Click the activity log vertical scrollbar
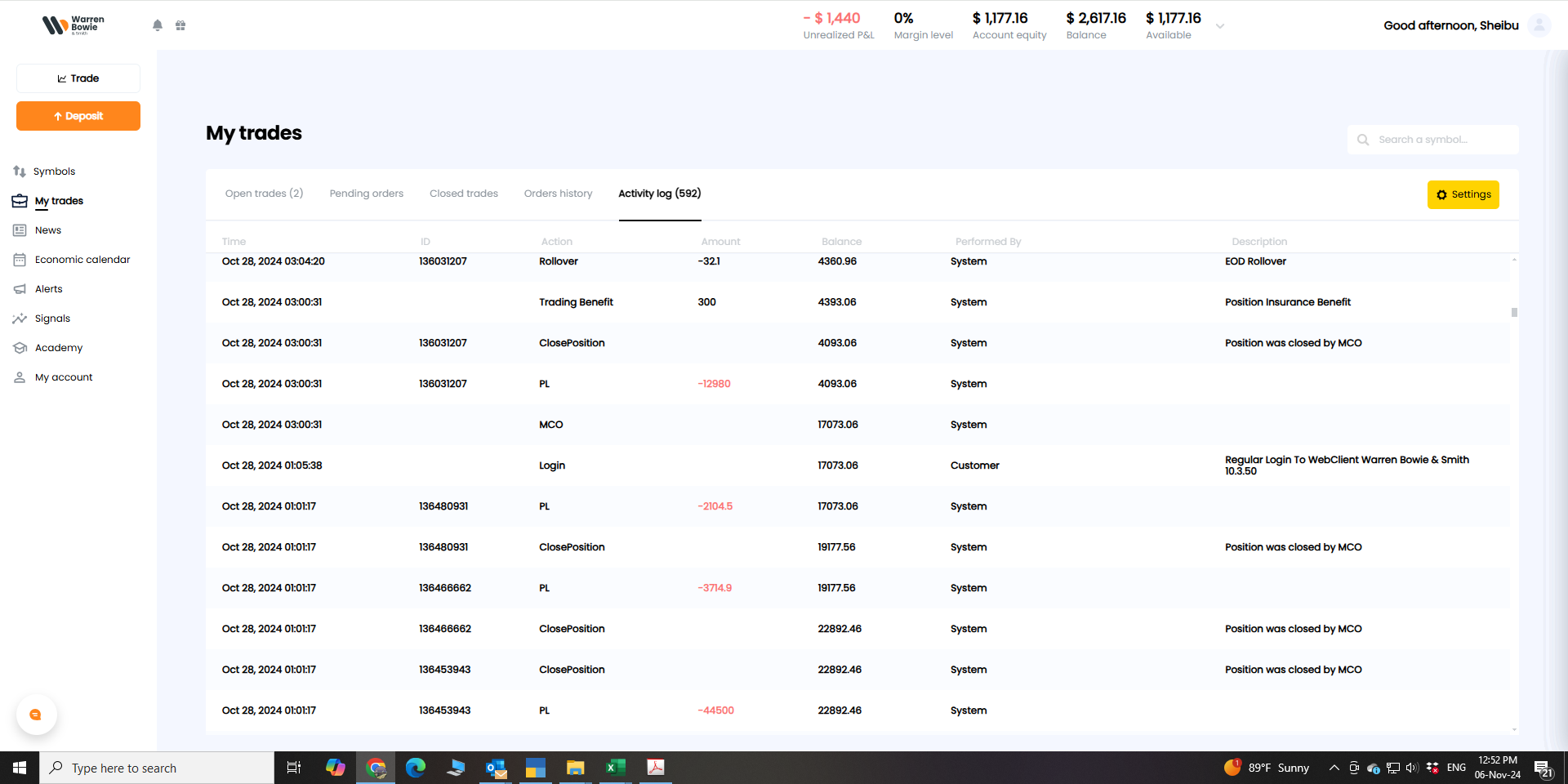 (x=1514, y=312)
